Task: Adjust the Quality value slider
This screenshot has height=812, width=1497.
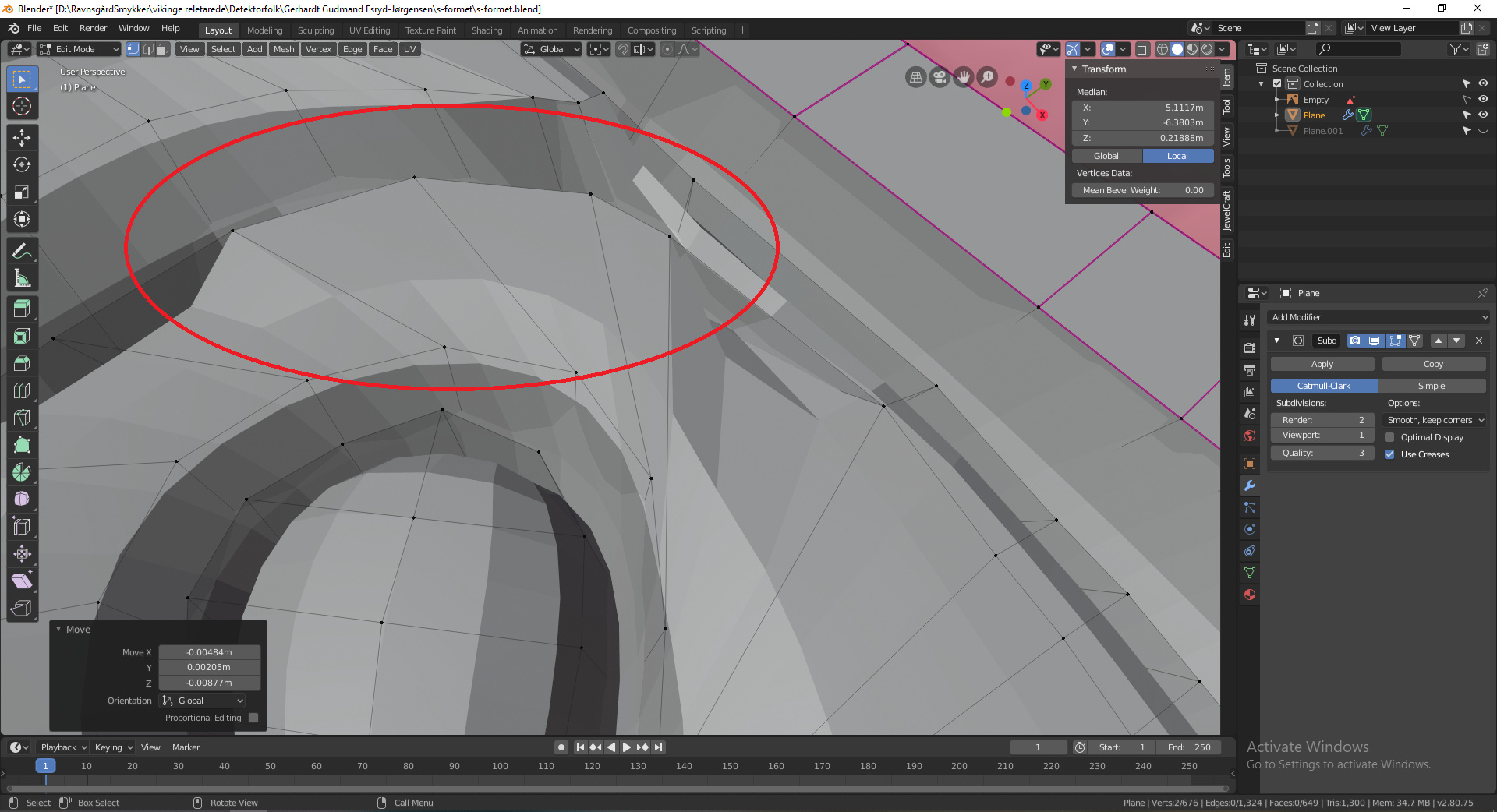Action: (x=1322, y=453)
